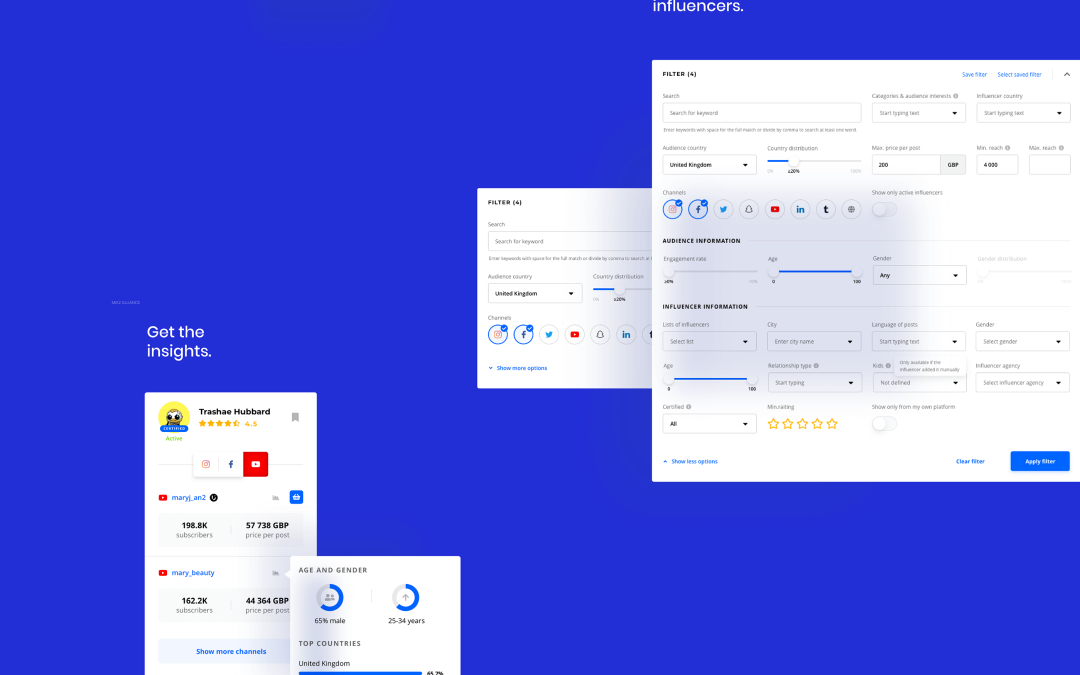The width and height of the screenshot is (1080, 675).
Task: Click Country distribution slider handle in expanded filter
Action: [x=793, y=161]
